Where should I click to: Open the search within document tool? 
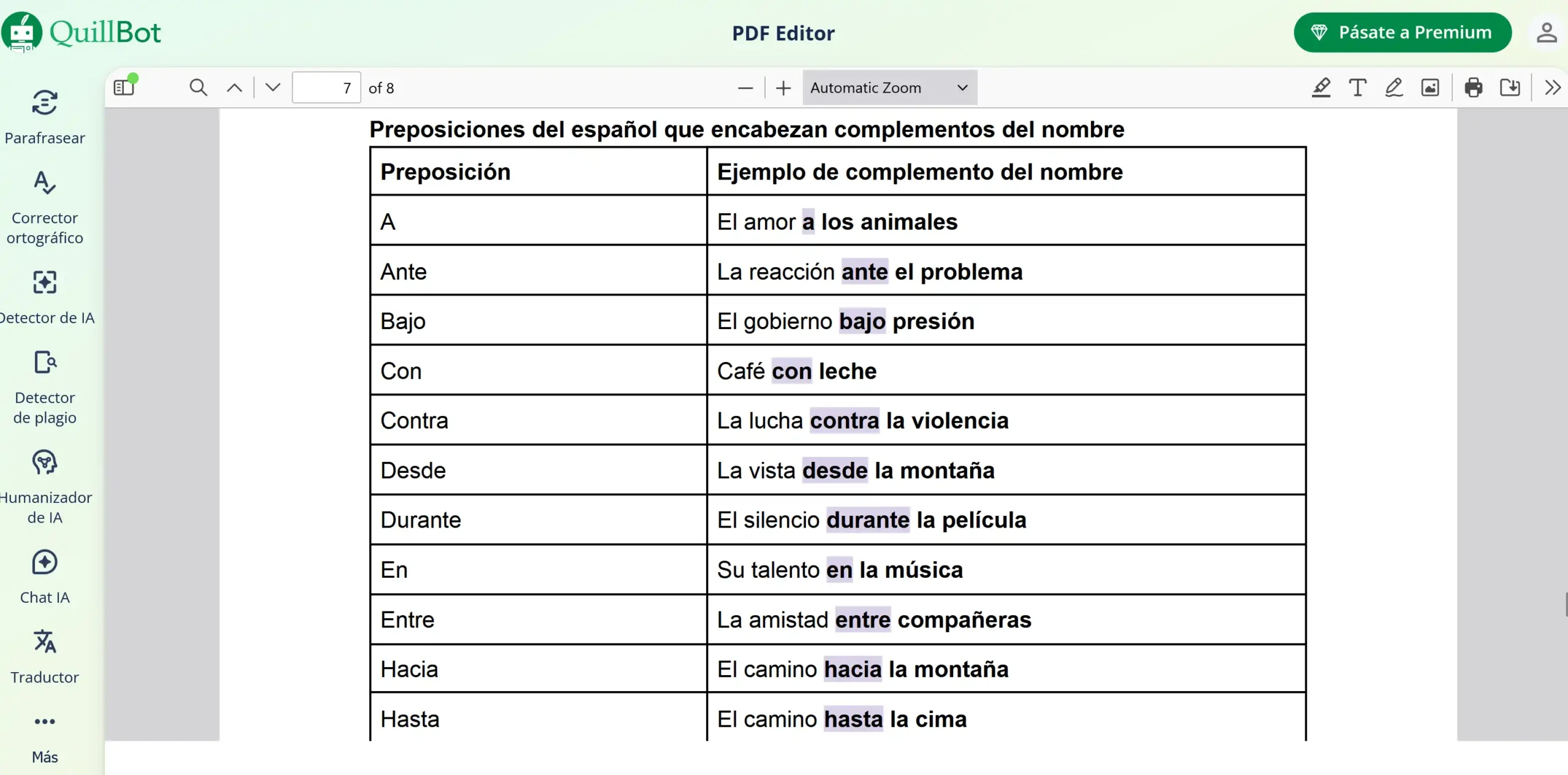(x=197, y=88)
